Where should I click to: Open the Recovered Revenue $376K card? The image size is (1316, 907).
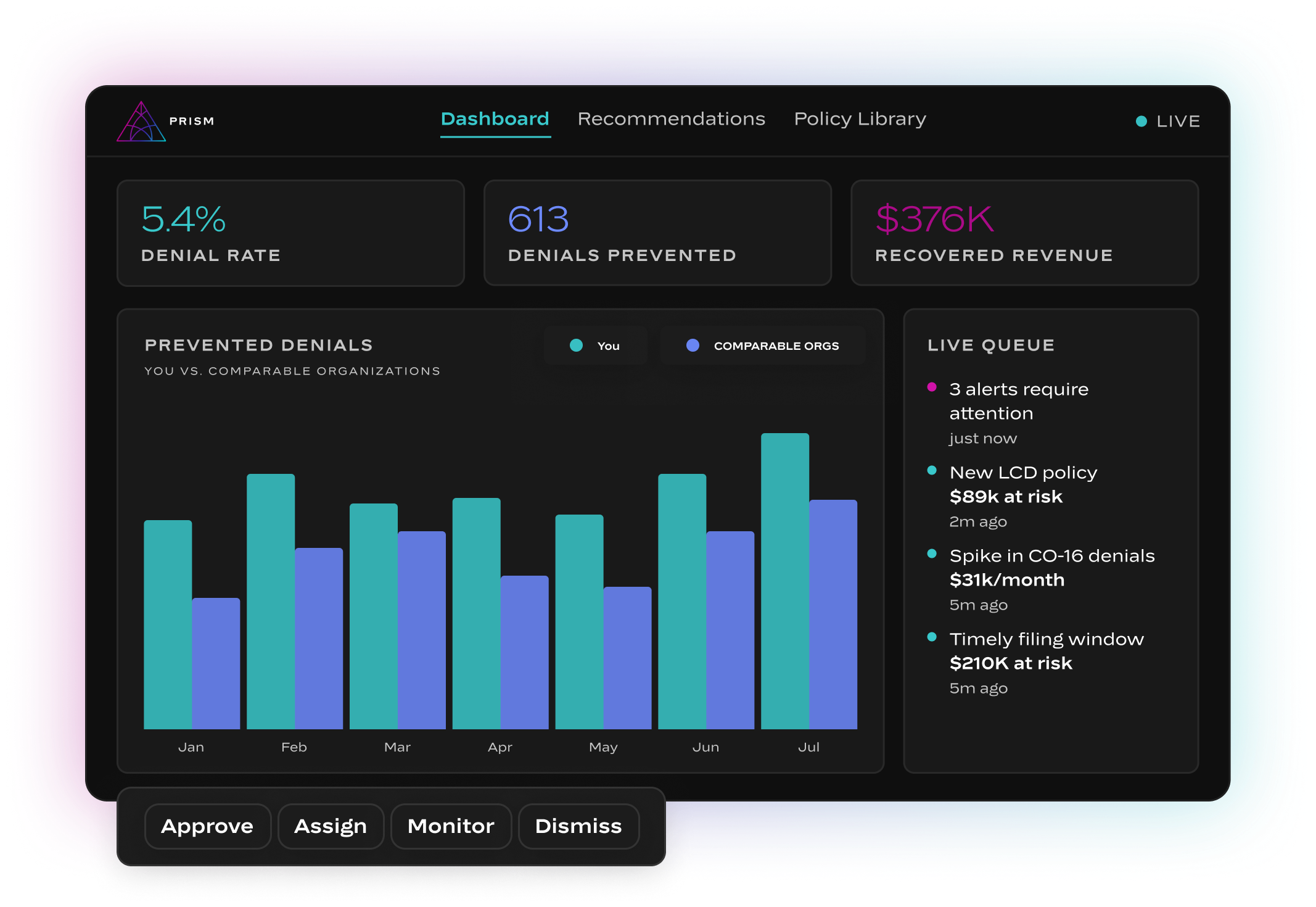(1024, 233)
